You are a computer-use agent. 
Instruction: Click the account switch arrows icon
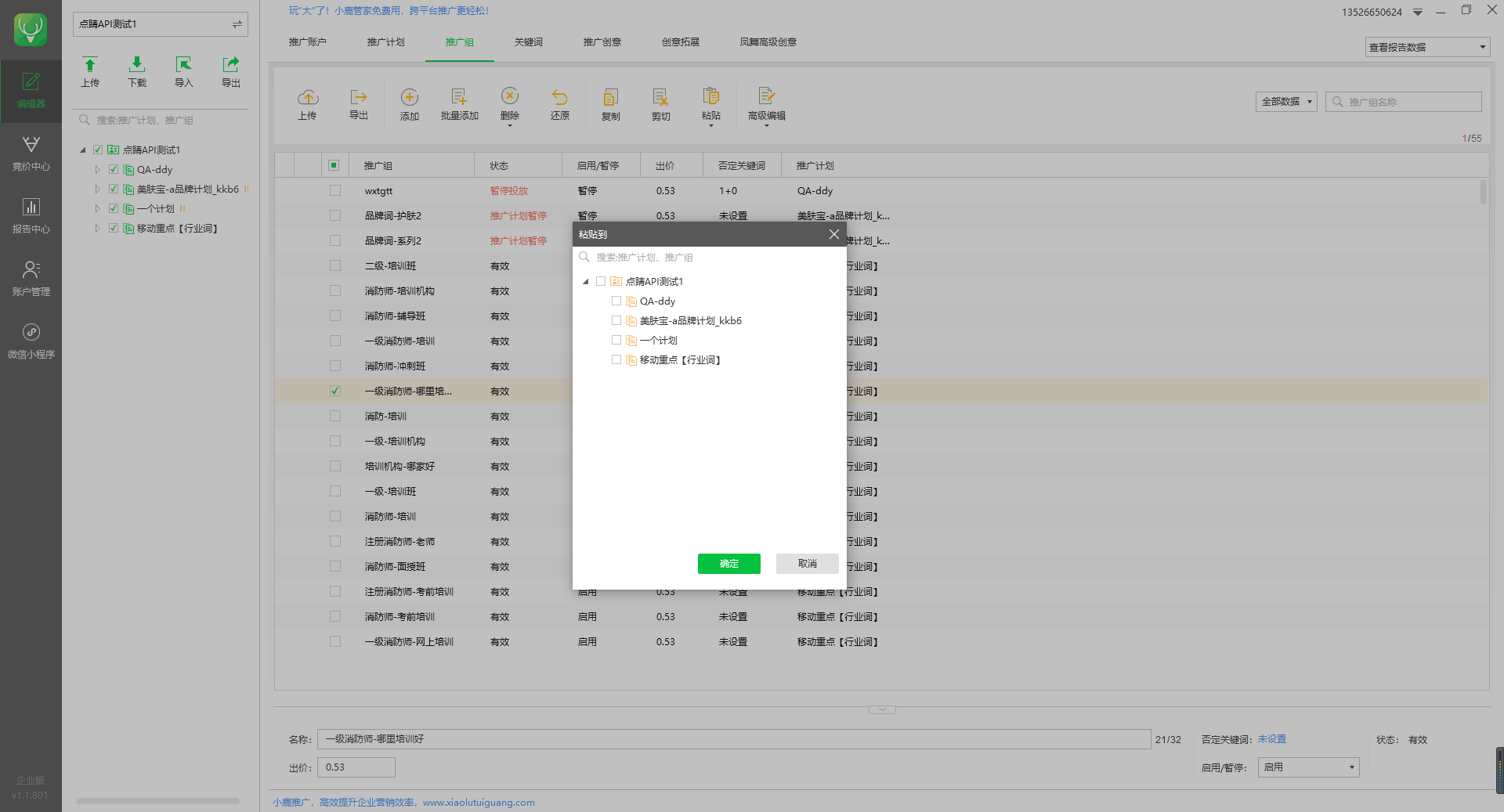237,24
